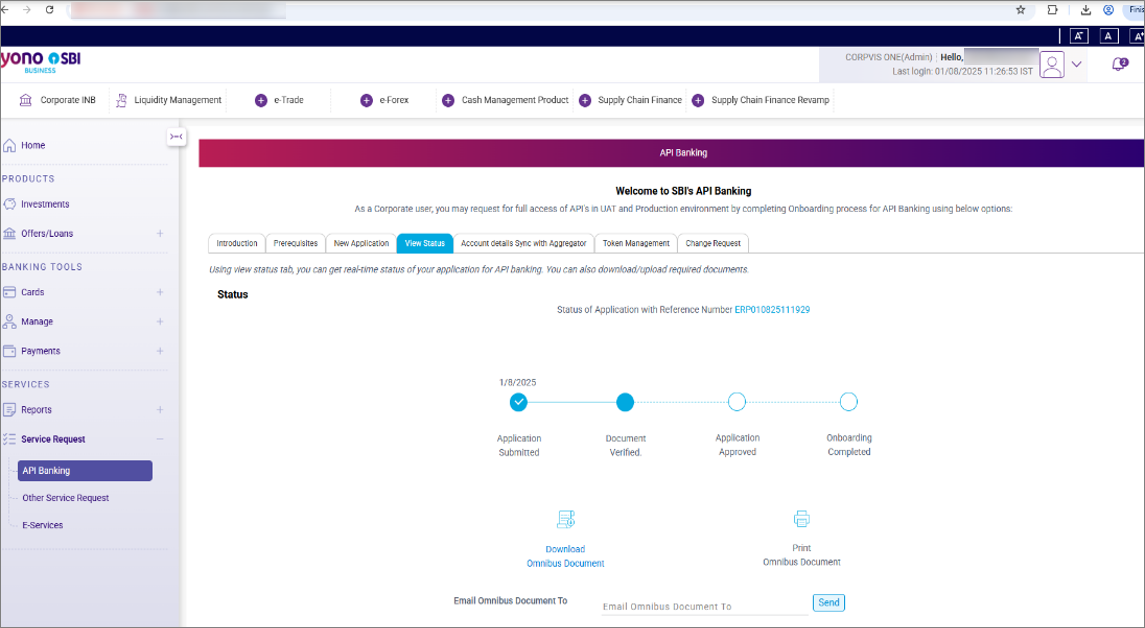The width and height of the screenshot is (1145, 628).
Task: Open Account details Sync with Aggregator tab
Action: (524, 243)
